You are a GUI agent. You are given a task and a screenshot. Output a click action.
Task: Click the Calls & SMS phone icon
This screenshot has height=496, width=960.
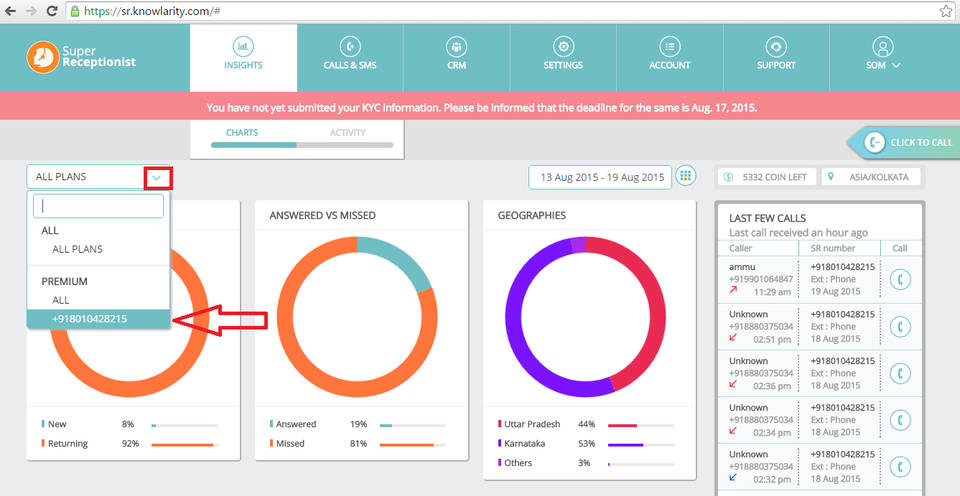click(x=350, y=47)
